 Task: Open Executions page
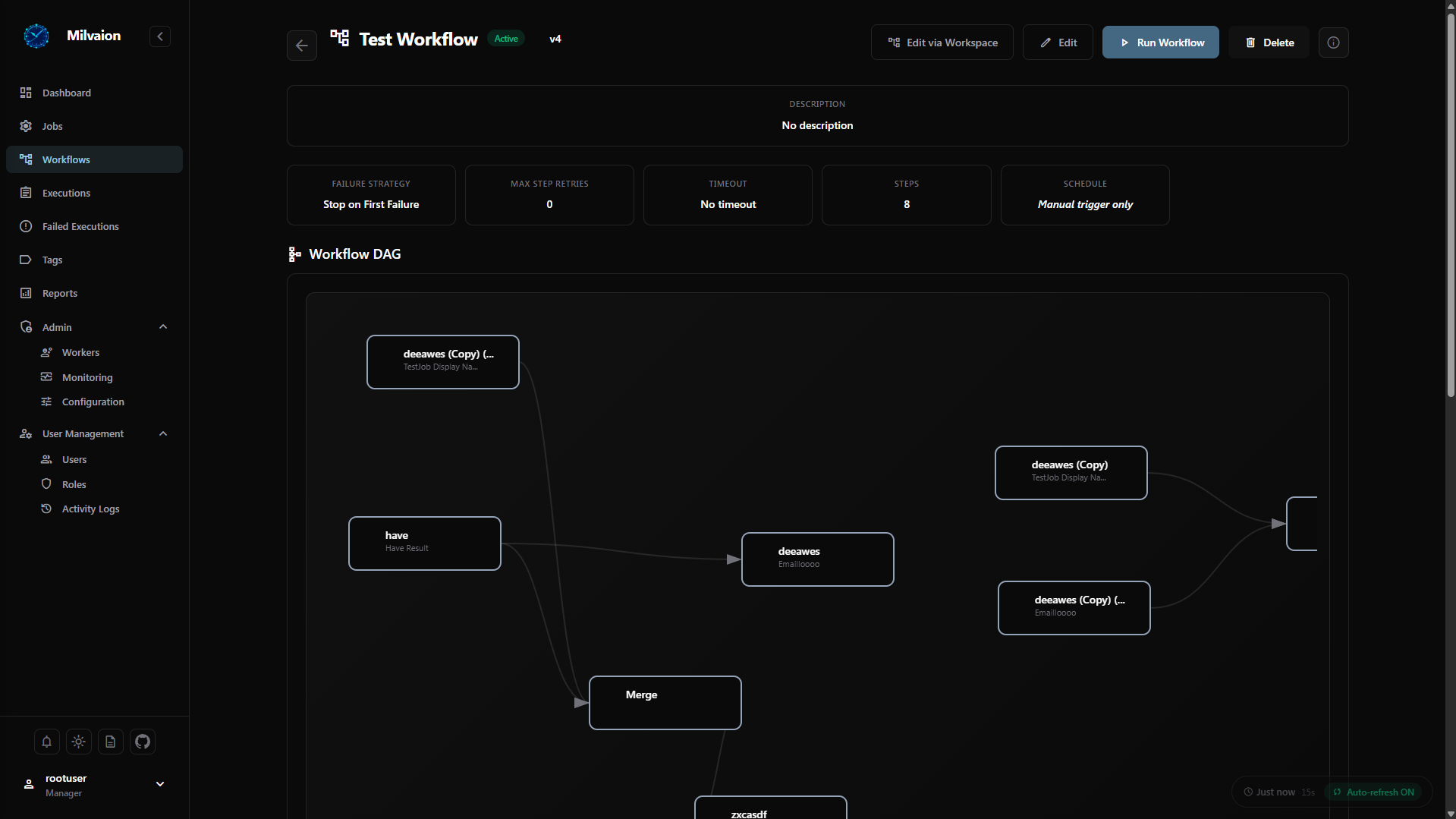tap(94, 193)
